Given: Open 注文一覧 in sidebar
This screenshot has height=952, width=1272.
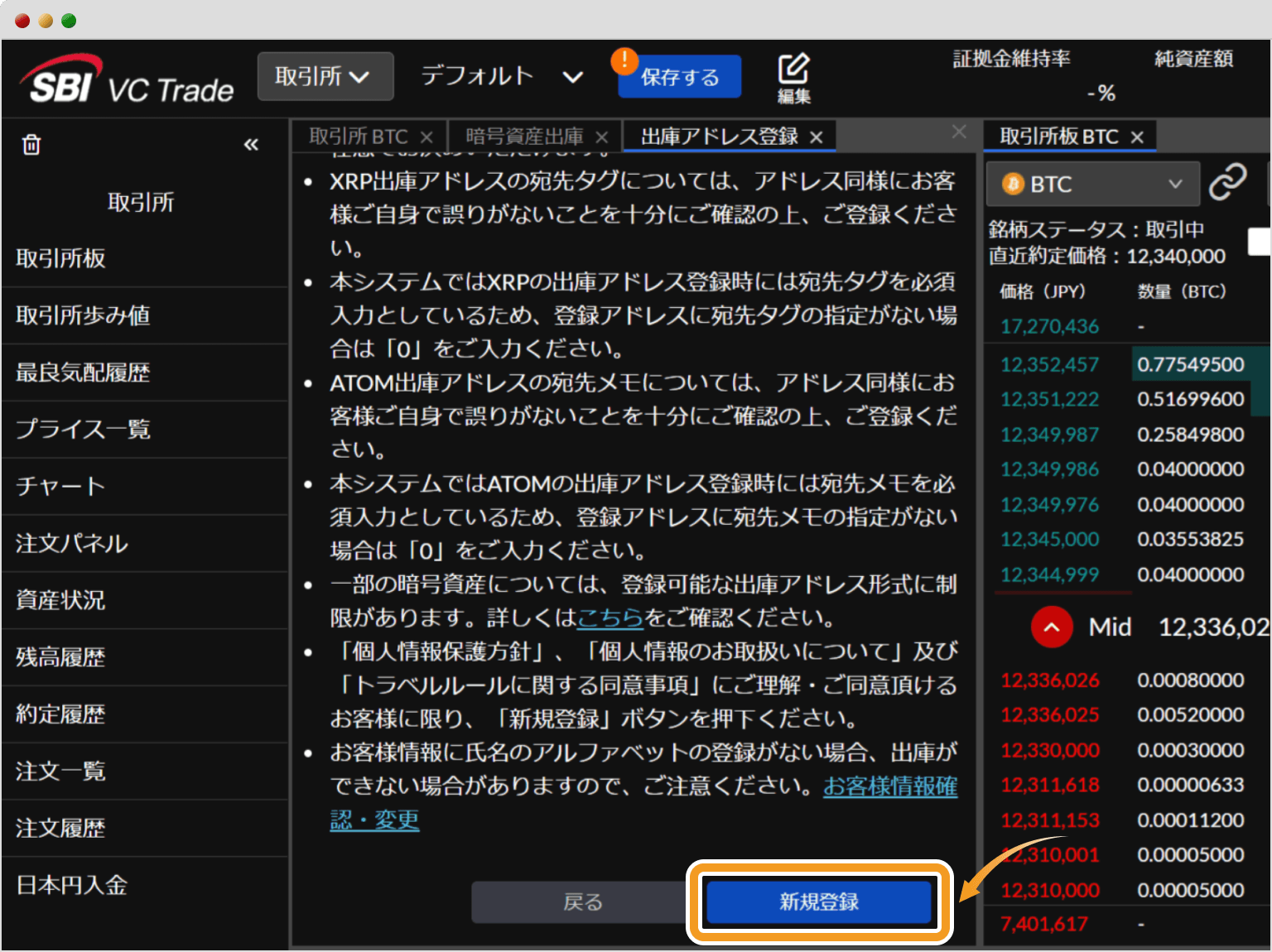Looking at the screenshot, I should 145,771.
